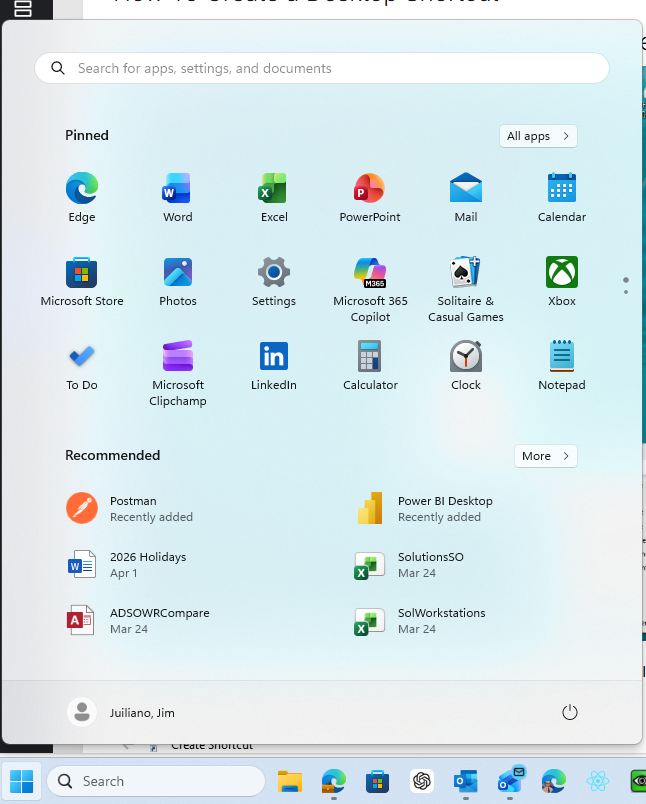The image size is (646, 804).
Task: Open Juiliano, Jim user account menu
Action: [x=121, y=712]
